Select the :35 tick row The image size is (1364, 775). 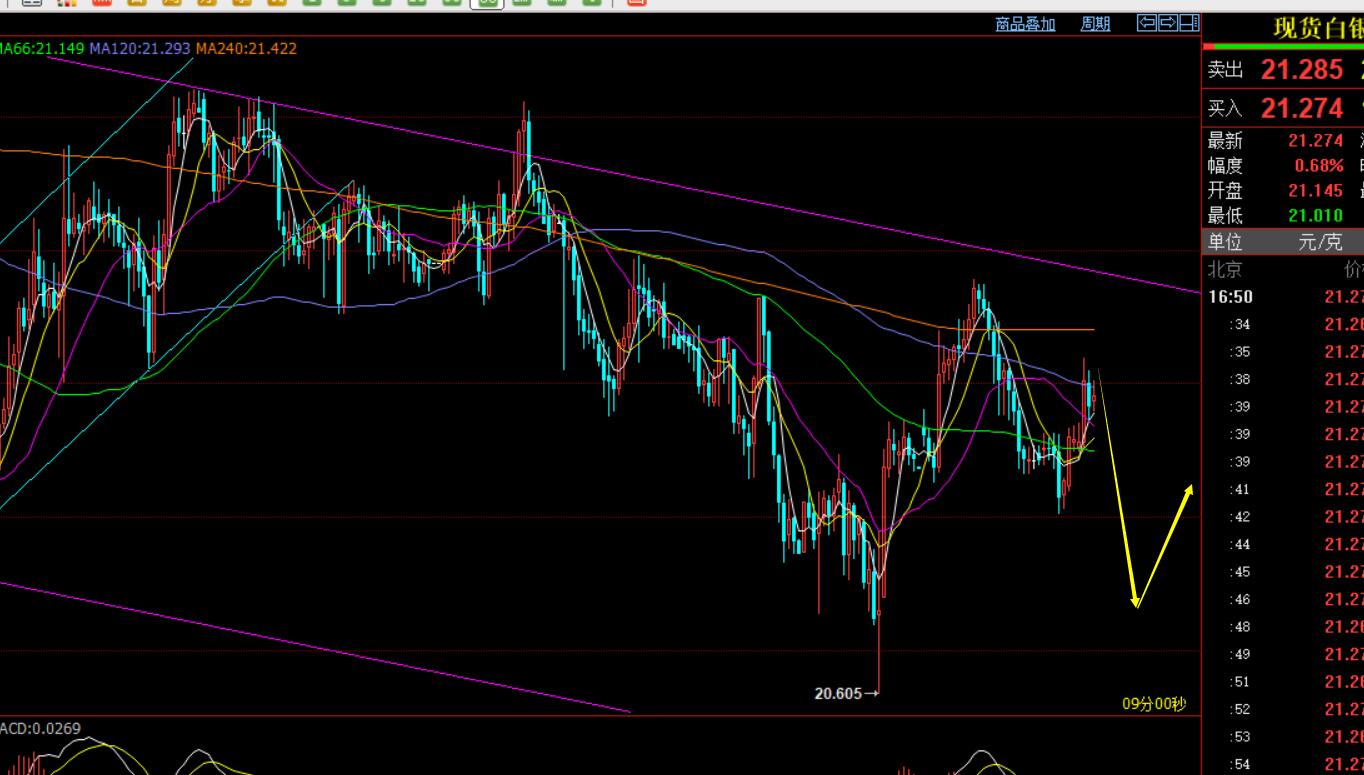pyautogui.click(x=1283, y=352)
